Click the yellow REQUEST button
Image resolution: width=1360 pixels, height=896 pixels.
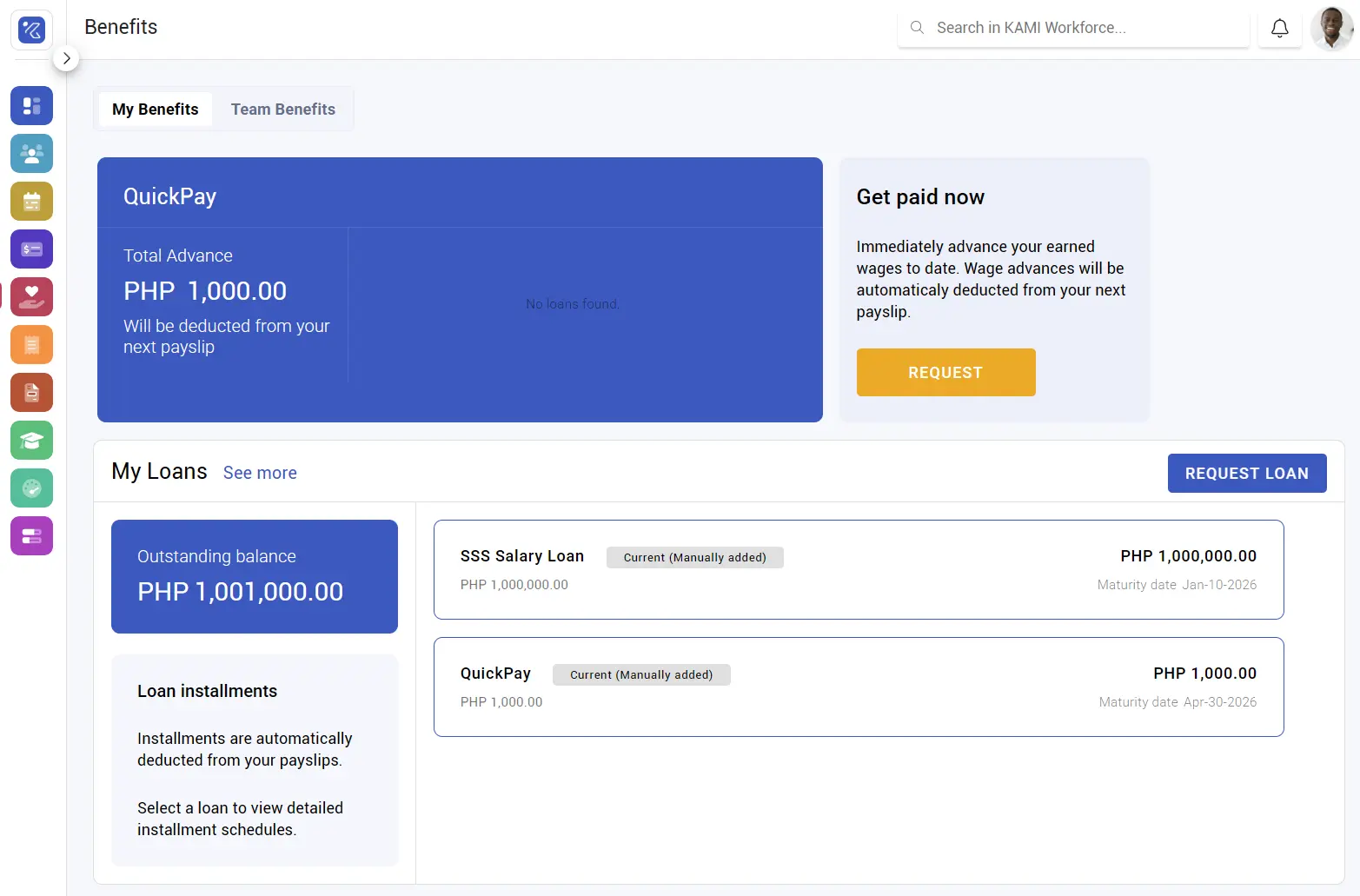tap(945, 373)
